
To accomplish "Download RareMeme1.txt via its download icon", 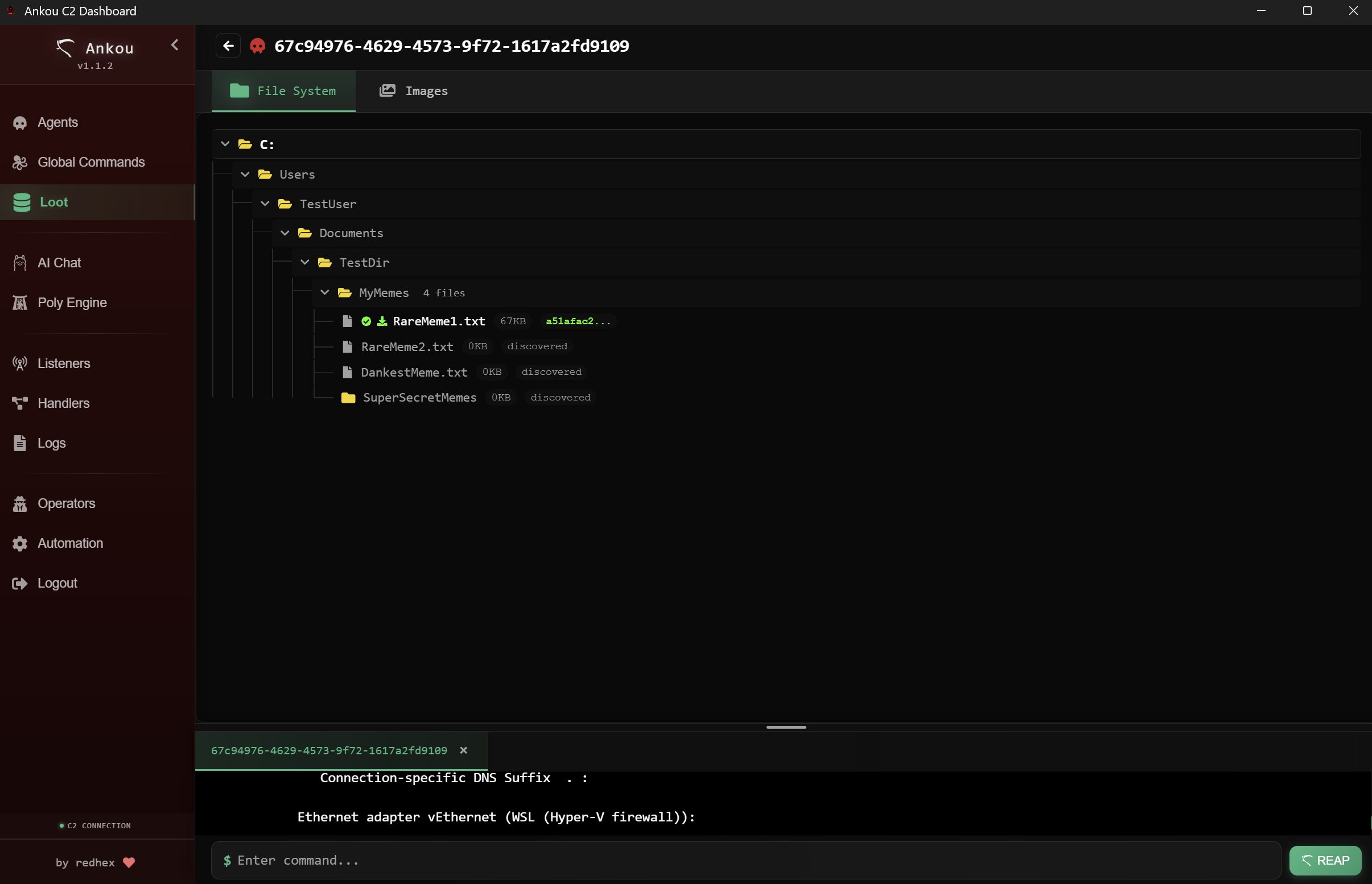I will [382, 321].
